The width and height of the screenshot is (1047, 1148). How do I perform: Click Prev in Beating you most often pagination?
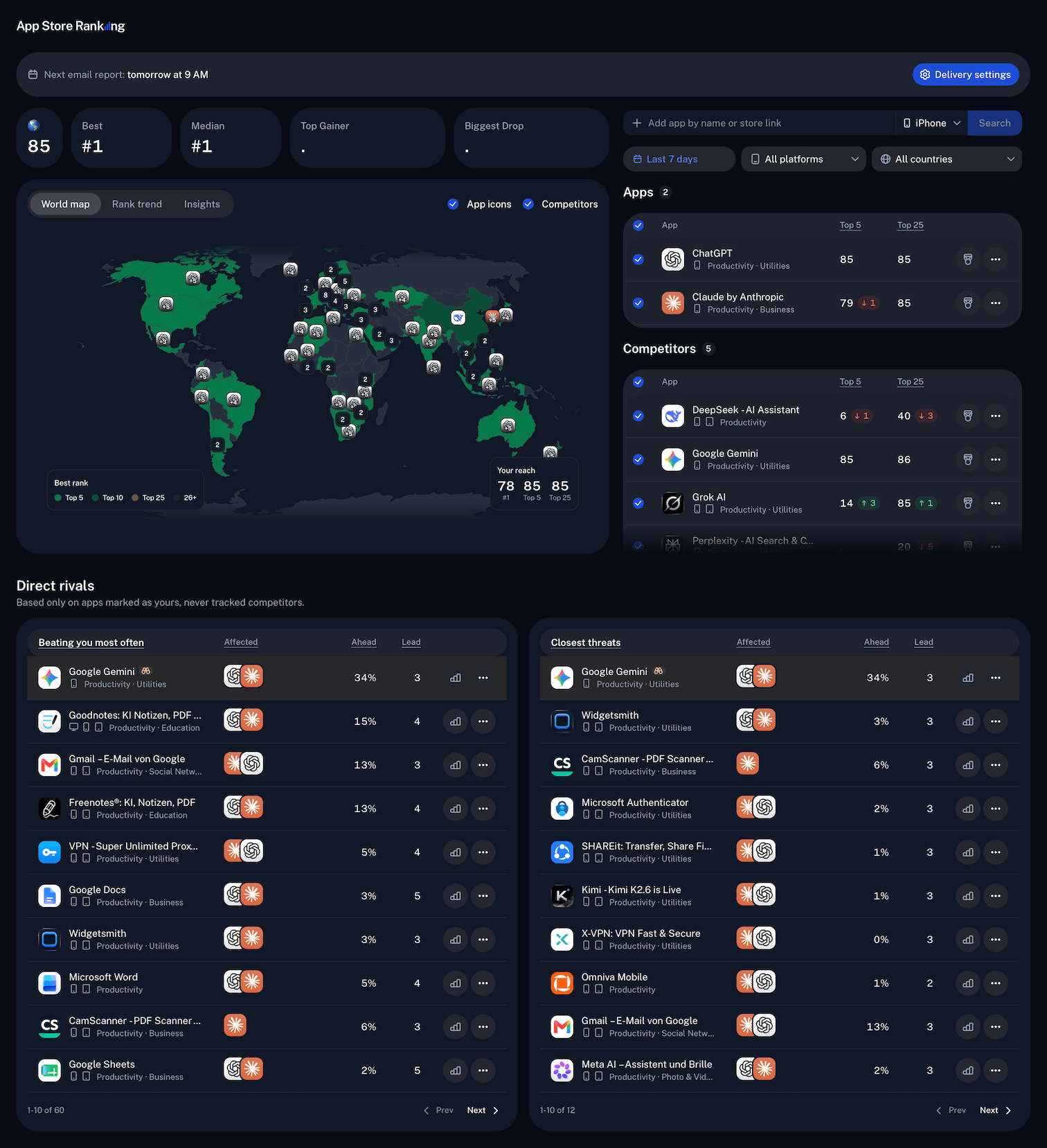click(x=438, y=1111)
